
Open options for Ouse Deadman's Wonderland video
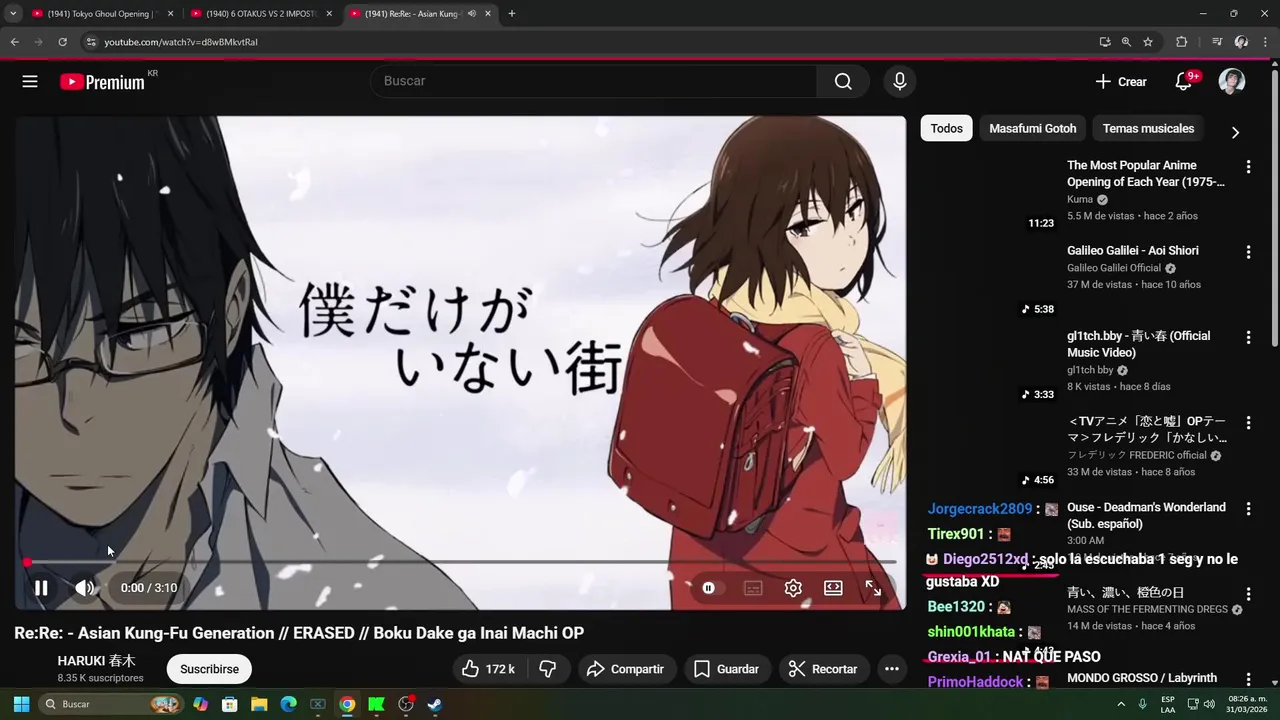[x=1248, y=508]
